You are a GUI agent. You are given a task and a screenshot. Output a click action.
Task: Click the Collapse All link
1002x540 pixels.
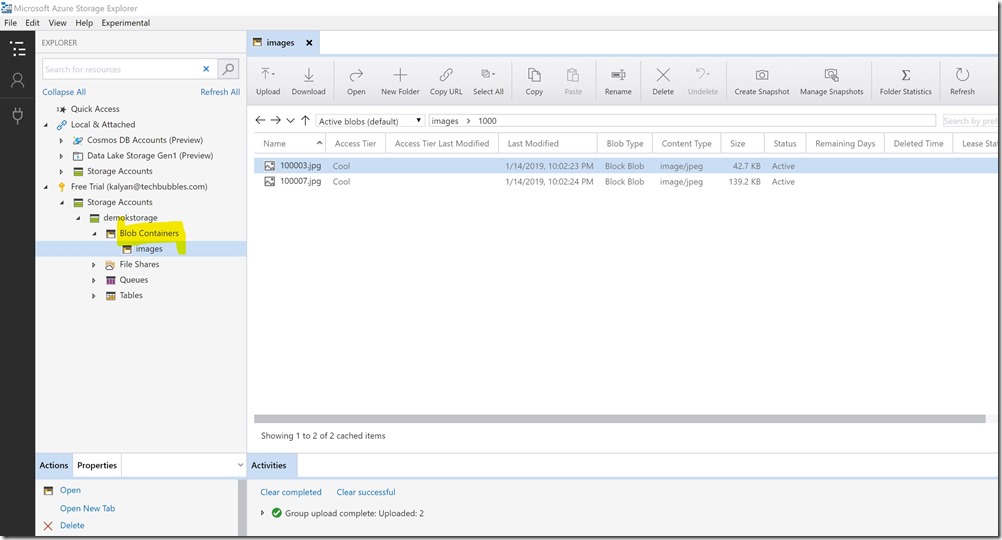pyautogui.click(x=64, y=92)
